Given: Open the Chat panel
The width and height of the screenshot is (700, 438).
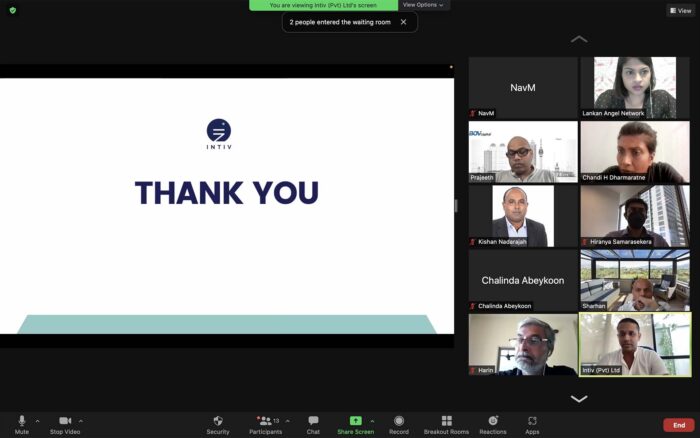Looking at the screenshot, I should click(313, 424).
